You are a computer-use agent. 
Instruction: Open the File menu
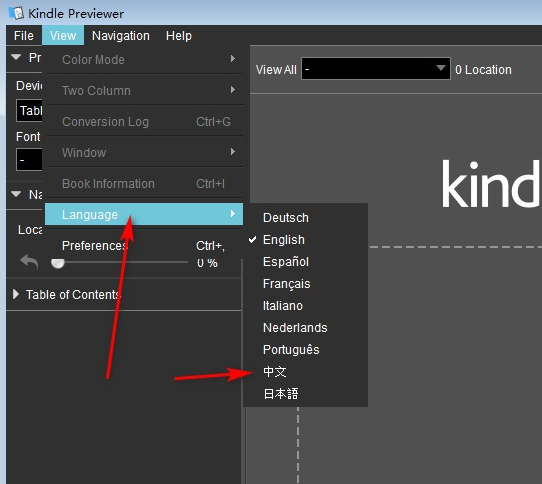[24, 36]
